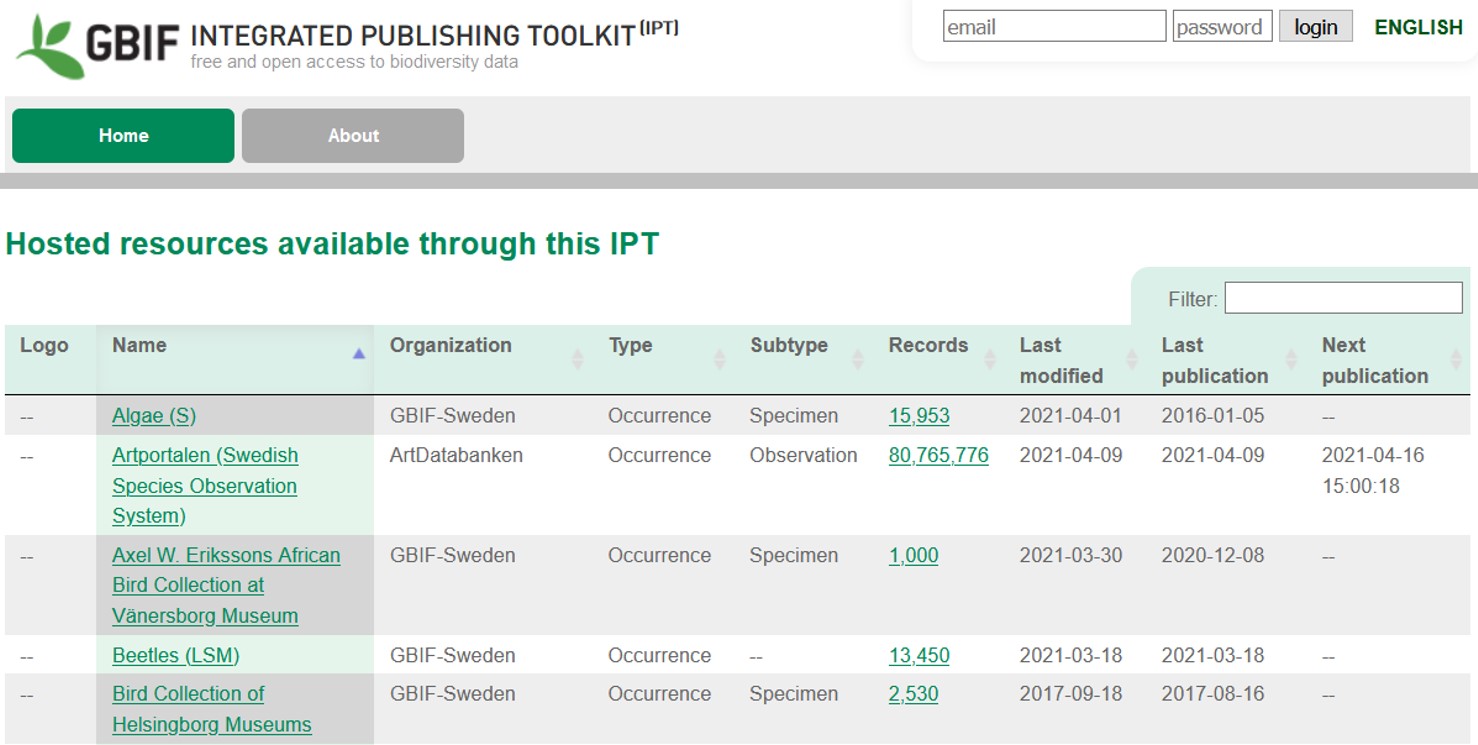Click the Logo column header

pos(44,345)
